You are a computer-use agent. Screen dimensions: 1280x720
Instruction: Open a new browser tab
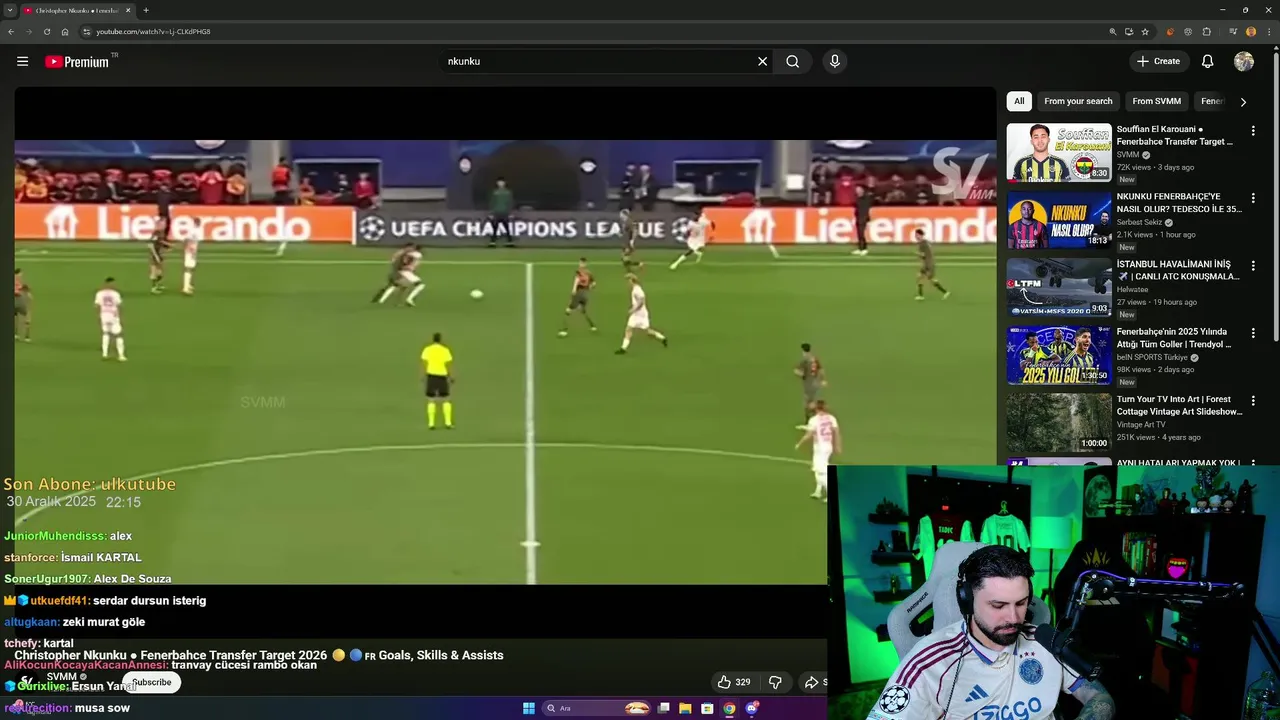146,10
